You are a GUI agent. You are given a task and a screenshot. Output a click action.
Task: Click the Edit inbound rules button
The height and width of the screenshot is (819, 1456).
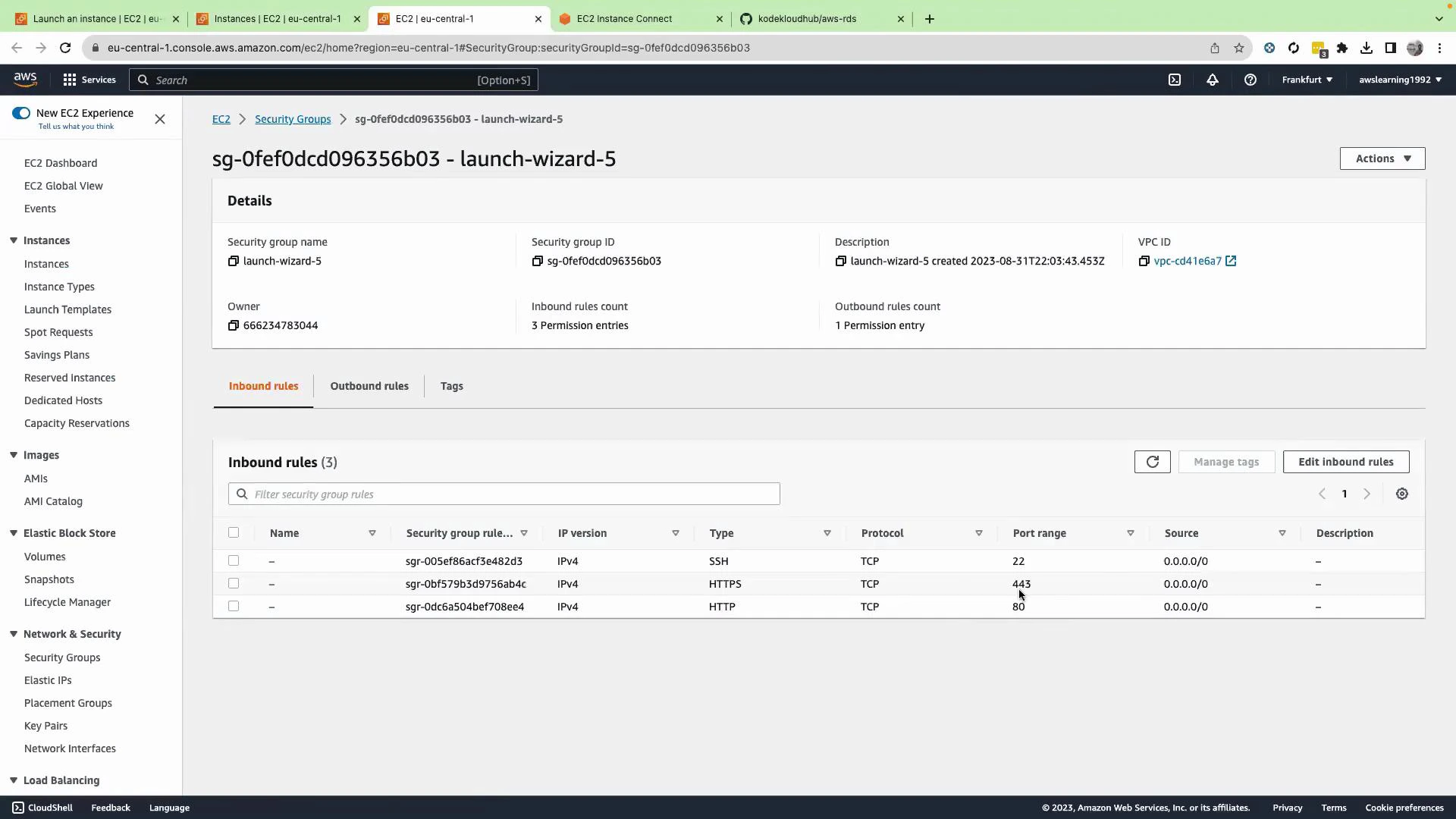coord(1346,462)
